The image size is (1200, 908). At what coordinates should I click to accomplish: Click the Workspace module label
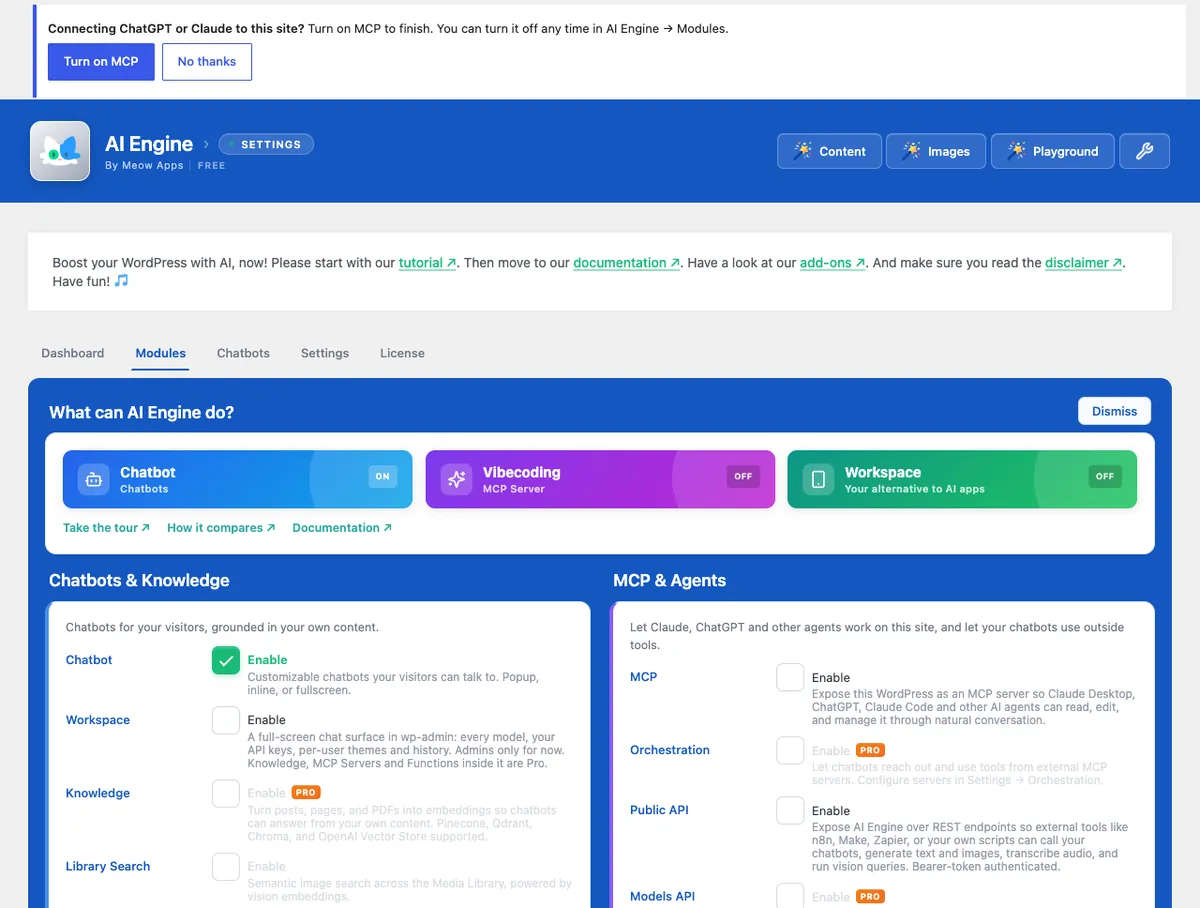98,720
